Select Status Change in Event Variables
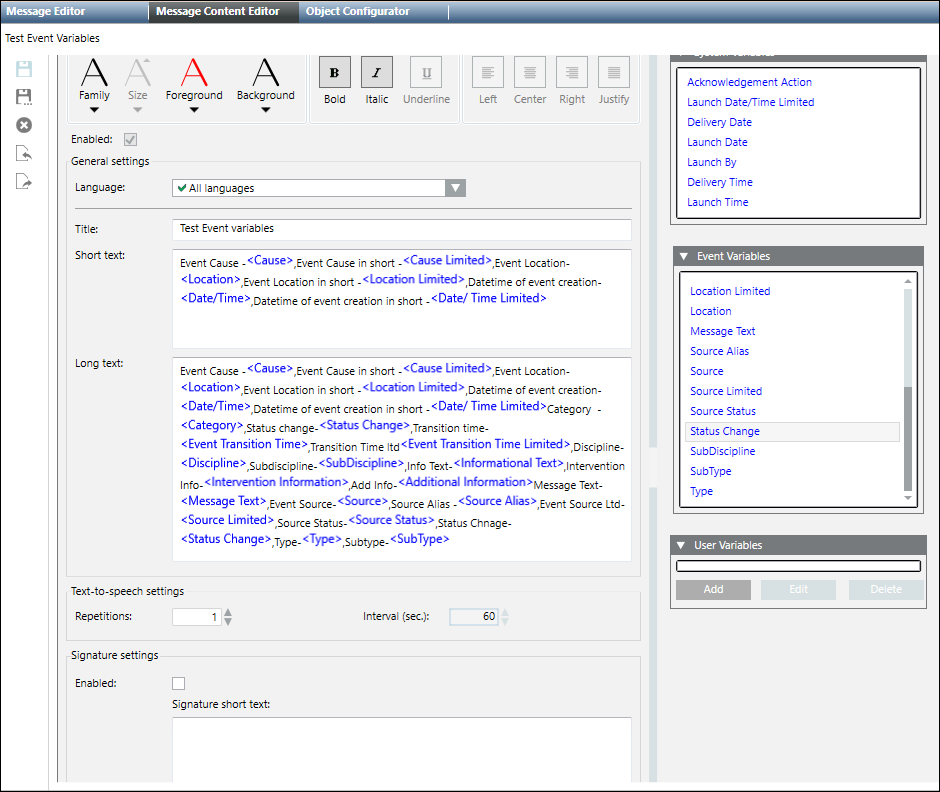The height and width of the screenshot is (792, 940). (x=725, y=432)
